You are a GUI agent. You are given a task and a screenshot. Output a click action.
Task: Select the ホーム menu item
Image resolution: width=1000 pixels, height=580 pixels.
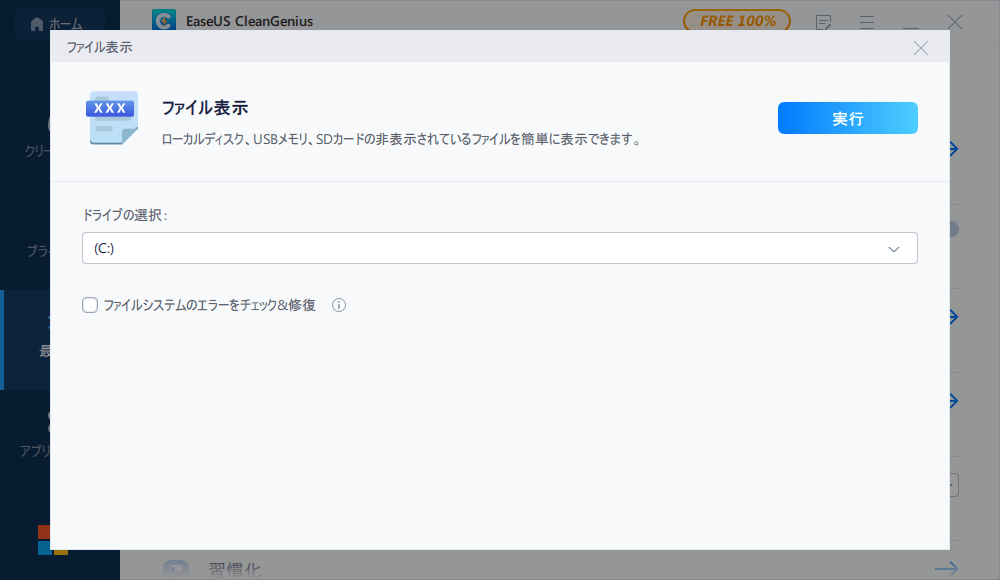click(55, 22)
